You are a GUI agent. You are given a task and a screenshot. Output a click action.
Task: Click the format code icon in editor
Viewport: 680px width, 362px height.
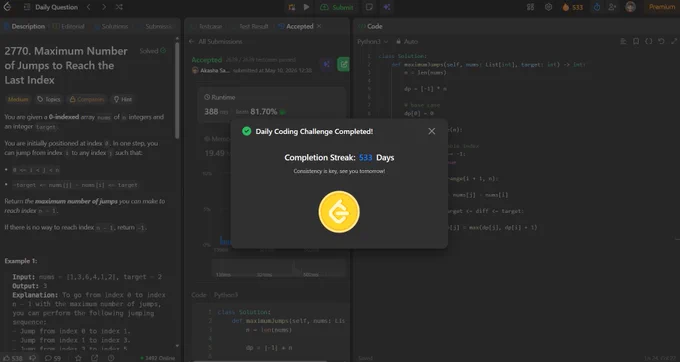click(x=623, y=41)
